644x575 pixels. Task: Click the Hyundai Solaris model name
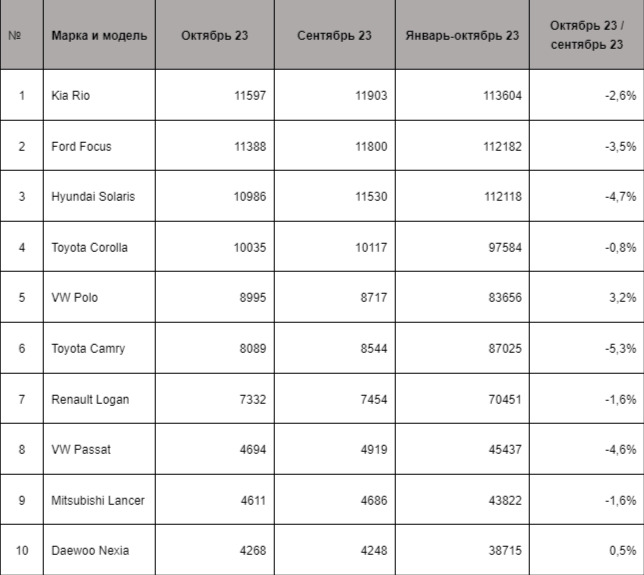pos(93,197)
